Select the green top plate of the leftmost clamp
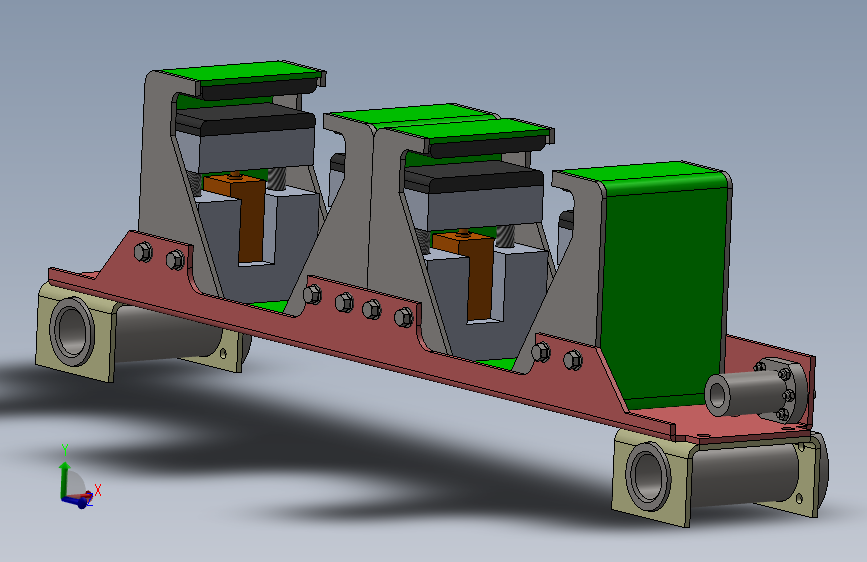 tap(243, 71)
